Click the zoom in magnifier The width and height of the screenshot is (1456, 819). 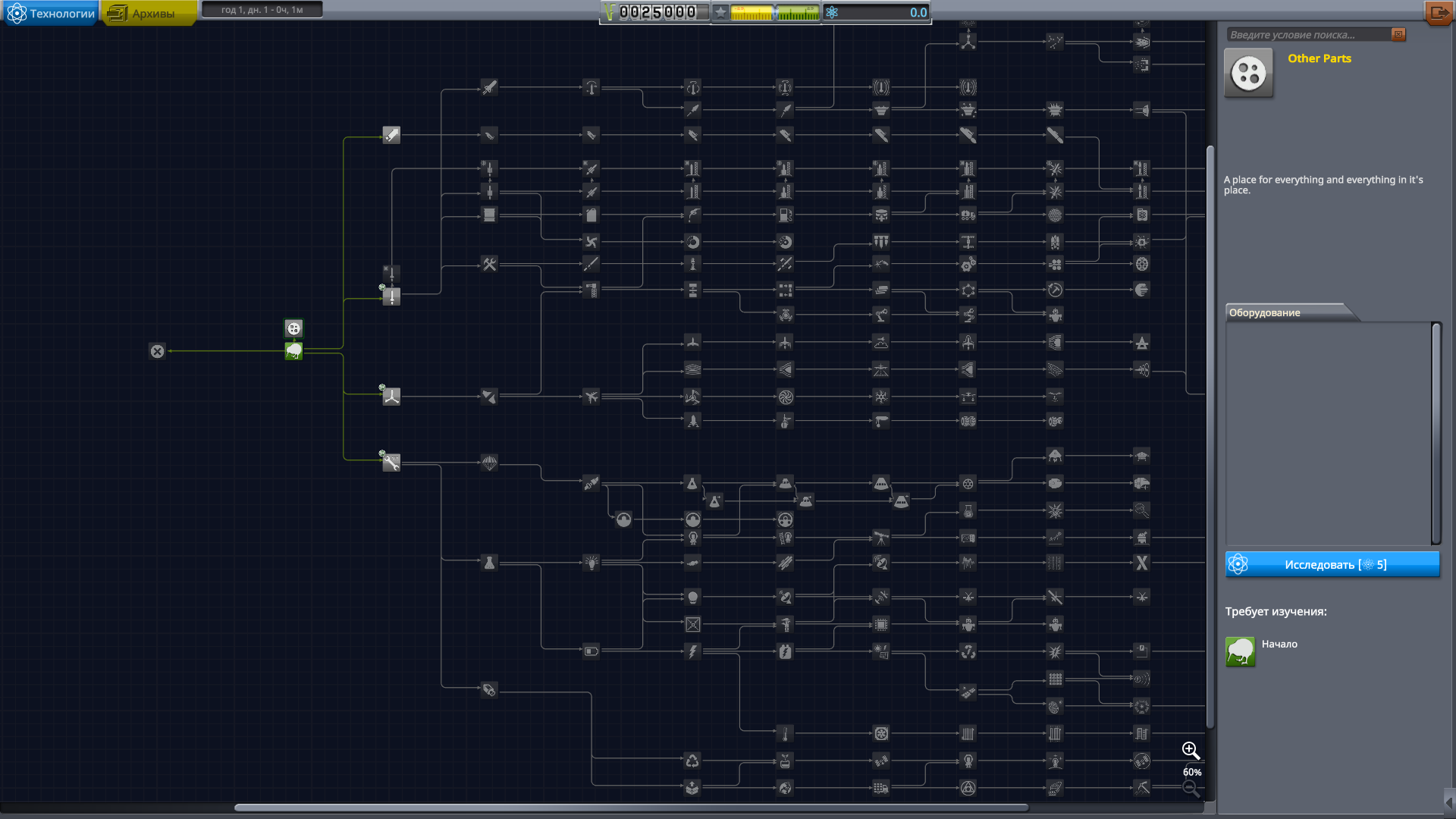tap(1191, 751)
